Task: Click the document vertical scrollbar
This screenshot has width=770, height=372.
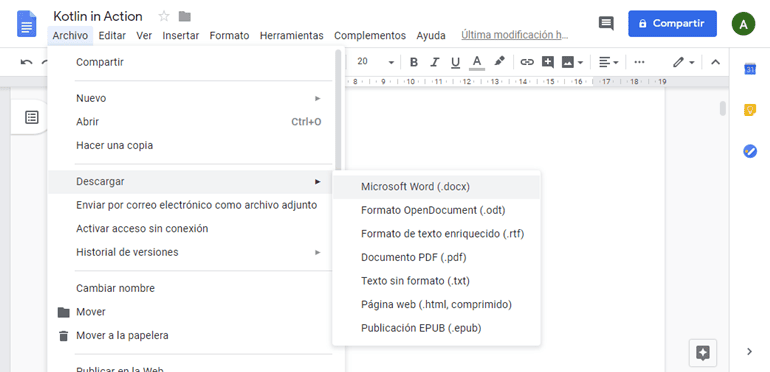Action: [722, 108]
